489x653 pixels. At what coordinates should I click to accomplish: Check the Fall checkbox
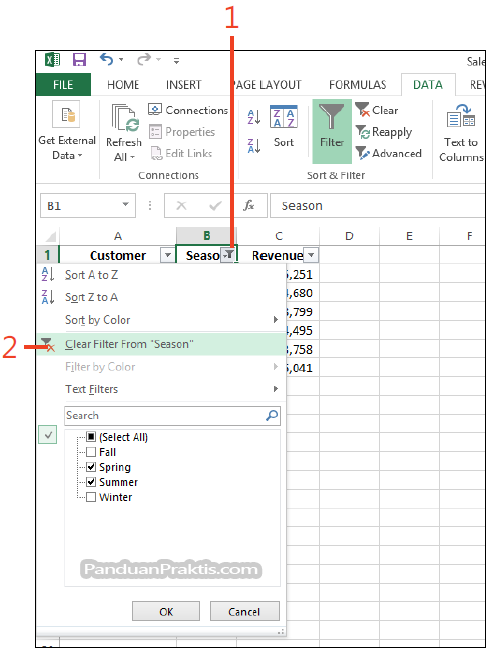point(91,452)
